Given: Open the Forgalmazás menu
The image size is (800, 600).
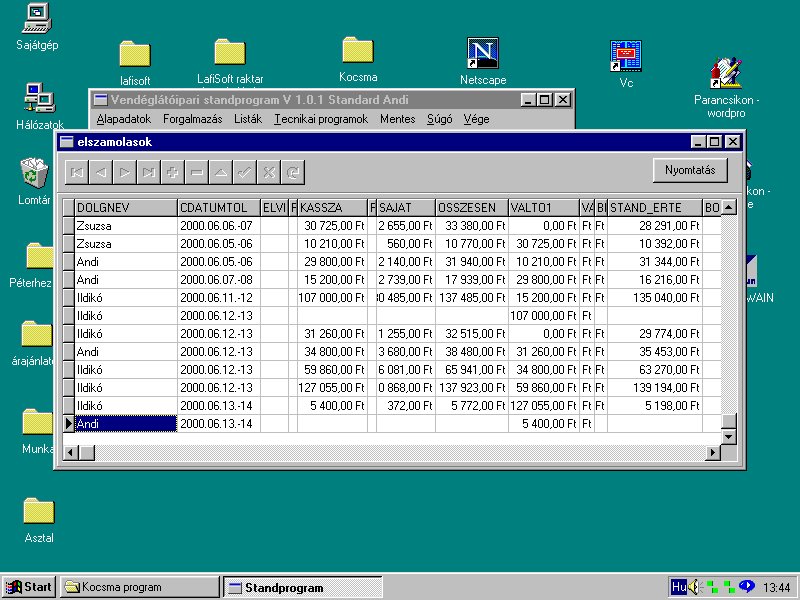Looking at the screenshot, I should point(192,119).
